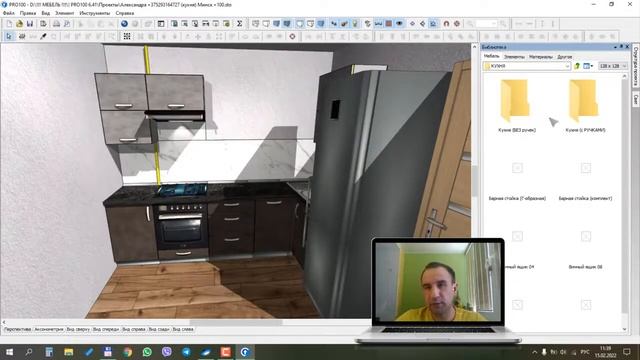Toggle the wireframe view mode button
The height and width of the screenshot is (360, 640).
256,24
